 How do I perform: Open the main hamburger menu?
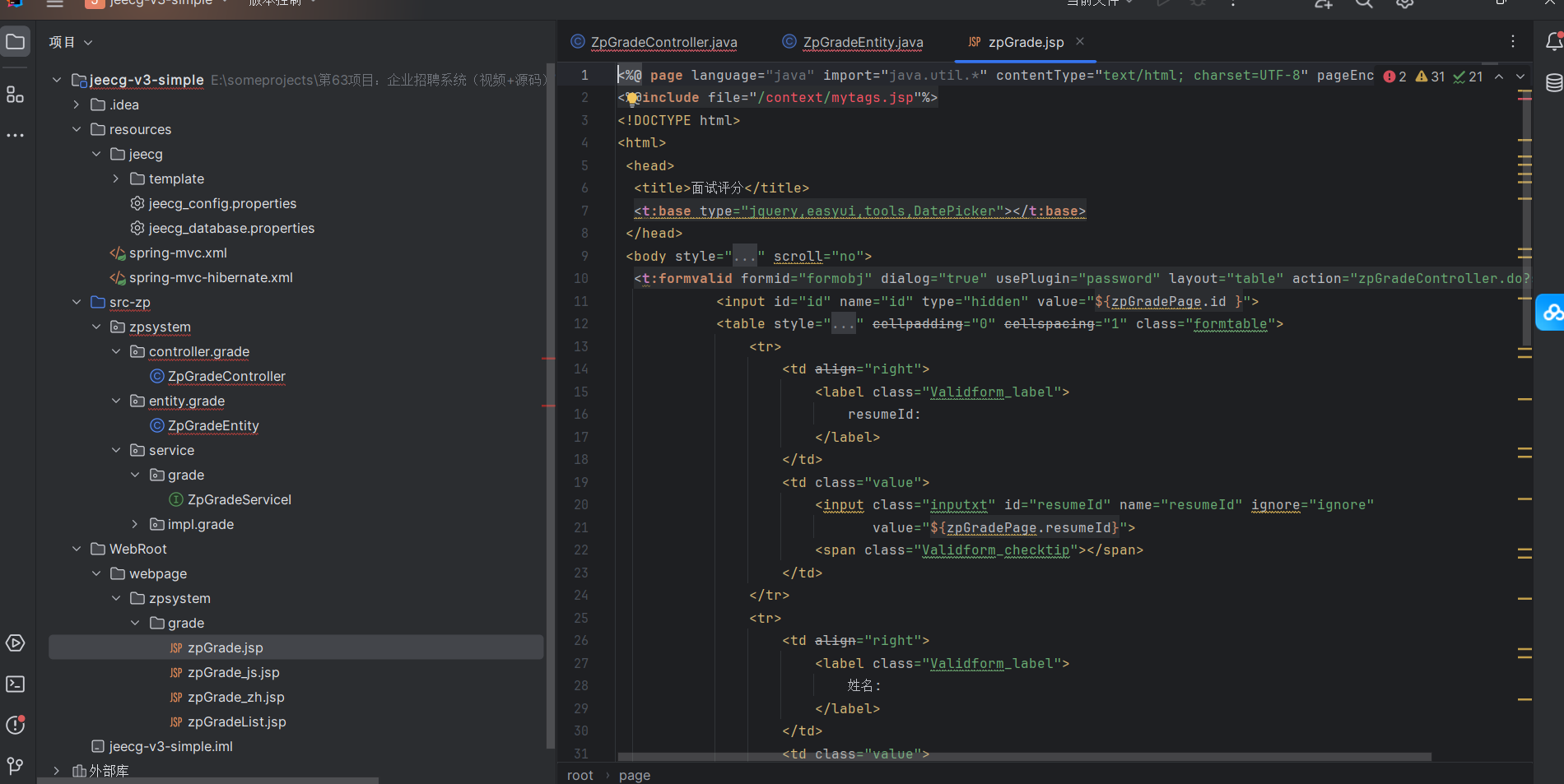point(55,4)
